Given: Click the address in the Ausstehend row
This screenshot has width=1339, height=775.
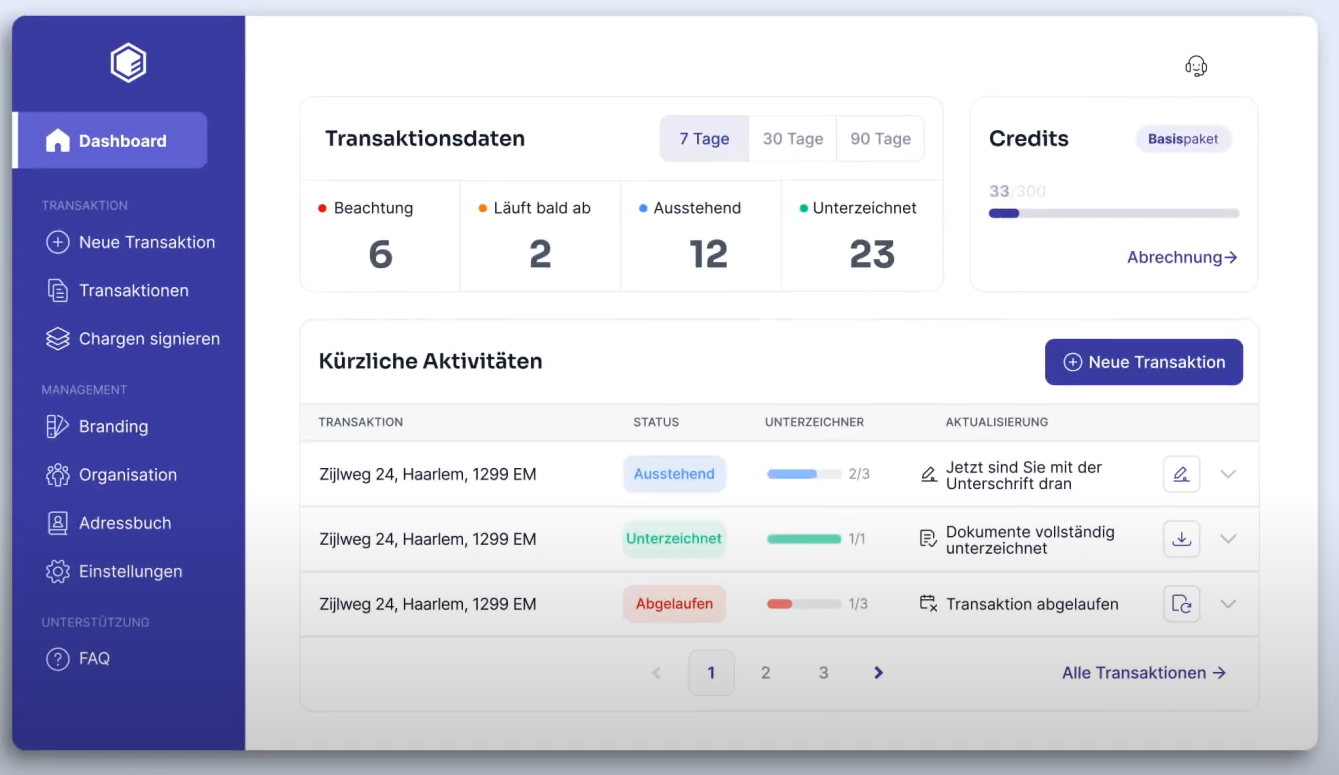Looking at the screenshot, I should coord(428,474).
